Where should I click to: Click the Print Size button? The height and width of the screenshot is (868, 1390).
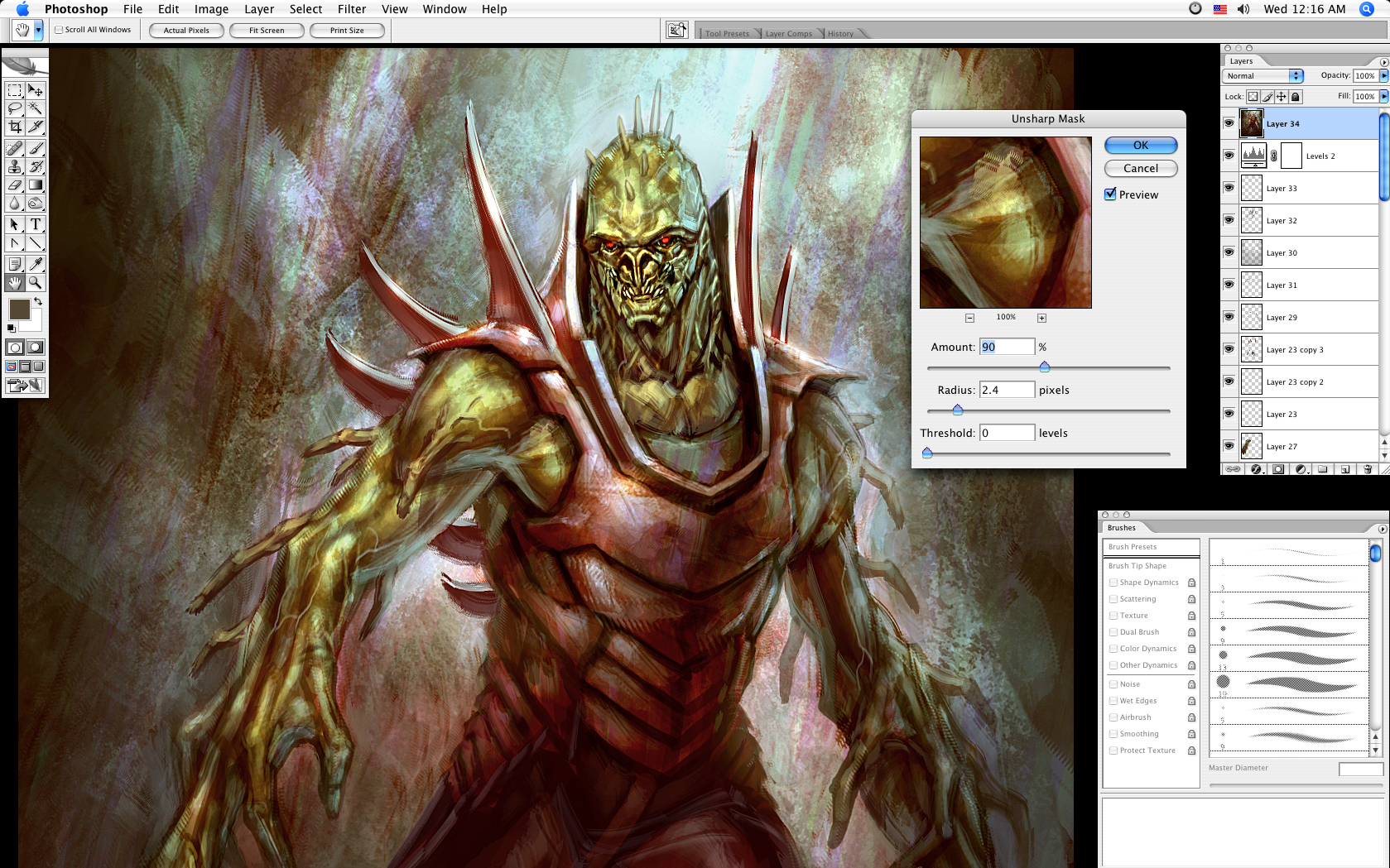click(347, 31)
